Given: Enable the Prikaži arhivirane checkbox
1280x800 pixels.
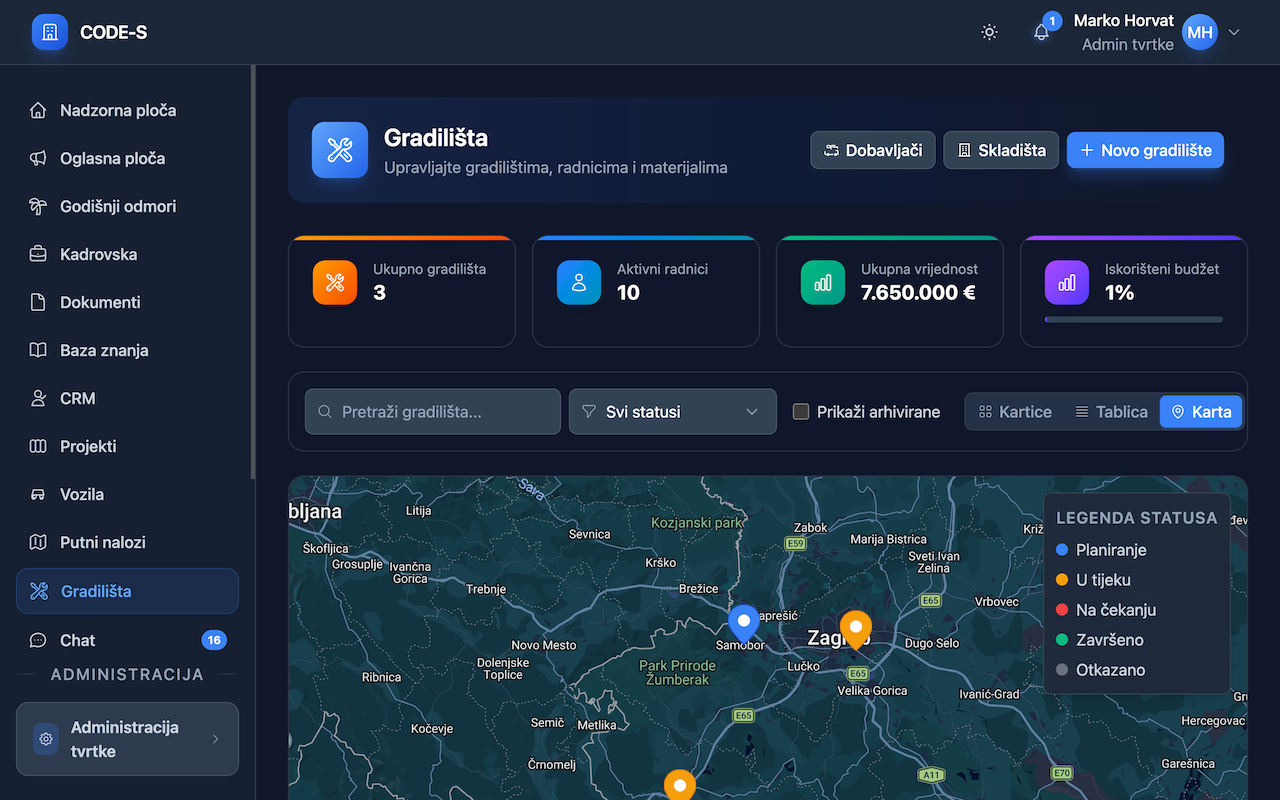Looking at the screenshot, I should [x=801, y=411].
